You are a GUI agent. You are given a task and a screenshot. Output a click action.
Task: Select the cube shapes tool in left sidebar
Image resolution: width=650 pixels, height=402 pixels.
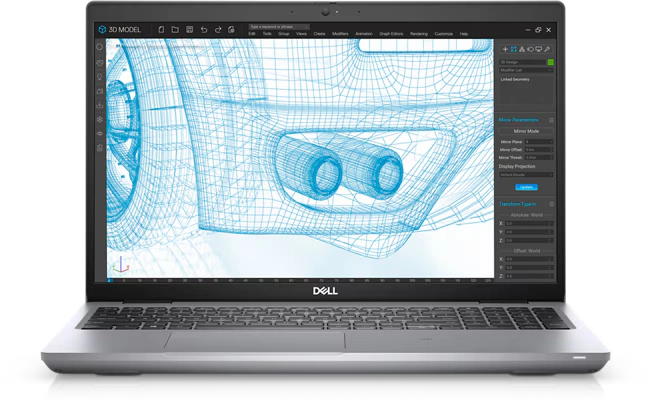[99, 63]
